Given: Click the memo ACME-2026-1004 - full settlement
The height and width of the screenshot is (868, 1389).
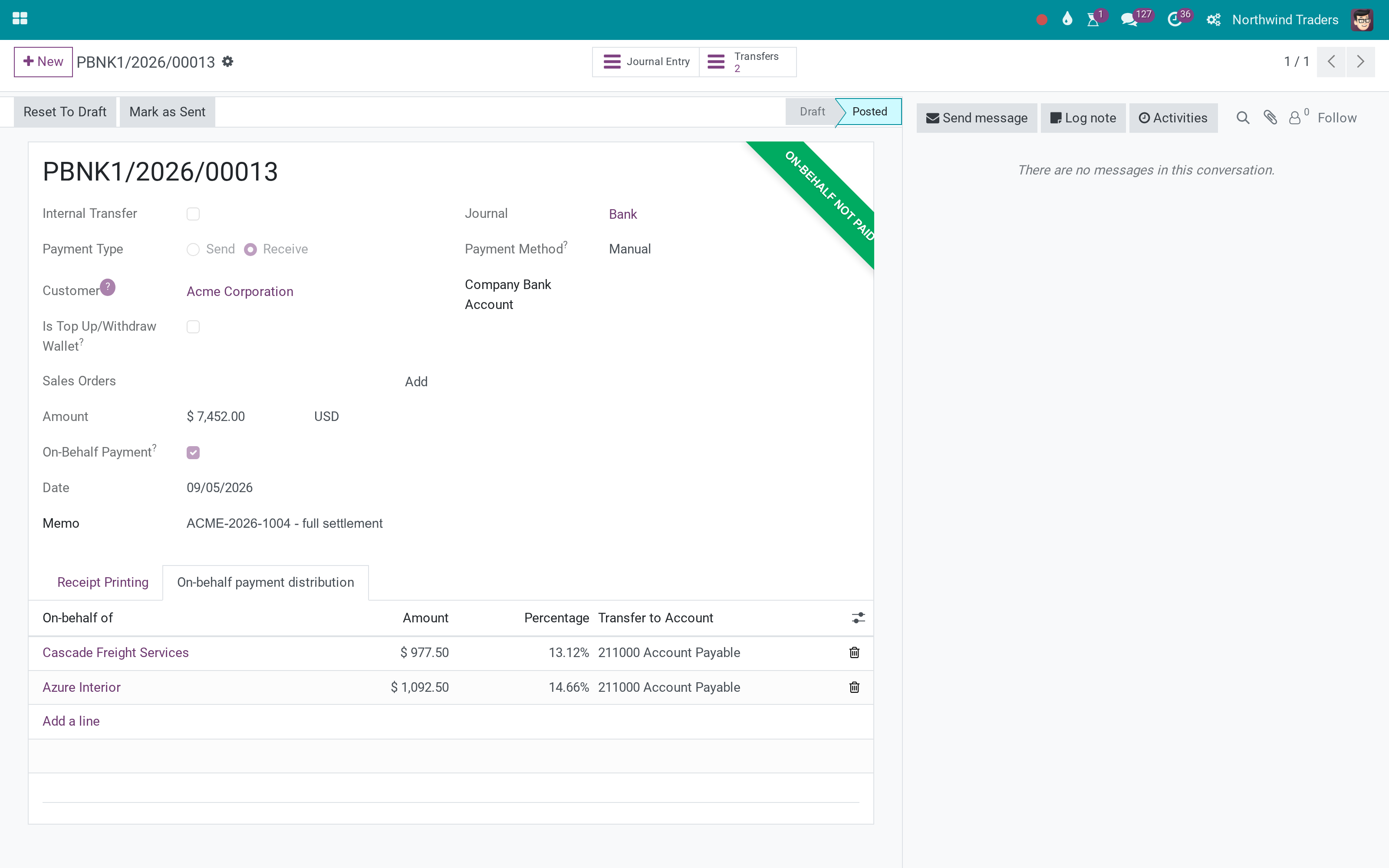Looking at the screenshot, I should coord(285,523).
